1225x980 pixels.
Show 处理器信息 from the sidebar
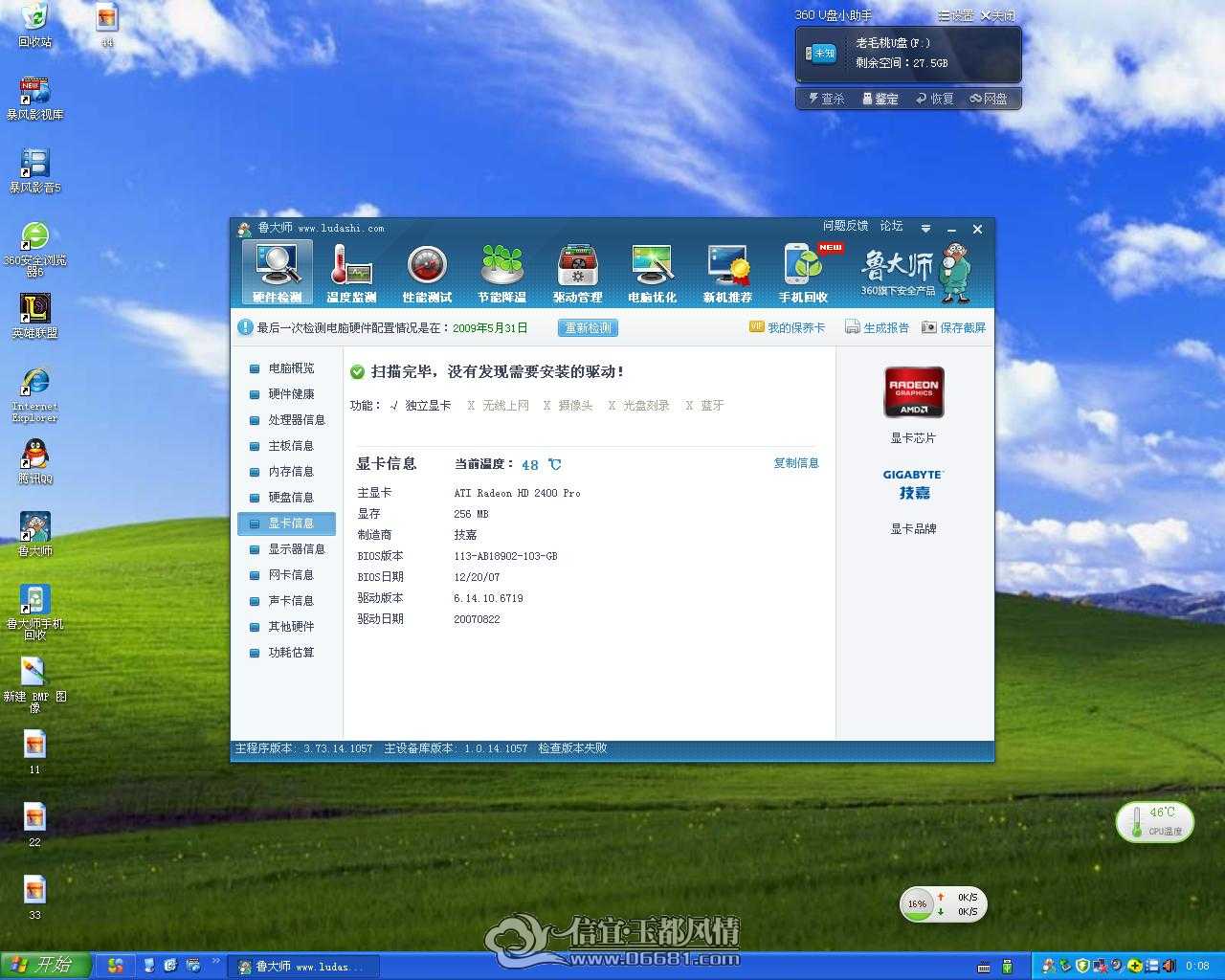click(x=297, y=420)
